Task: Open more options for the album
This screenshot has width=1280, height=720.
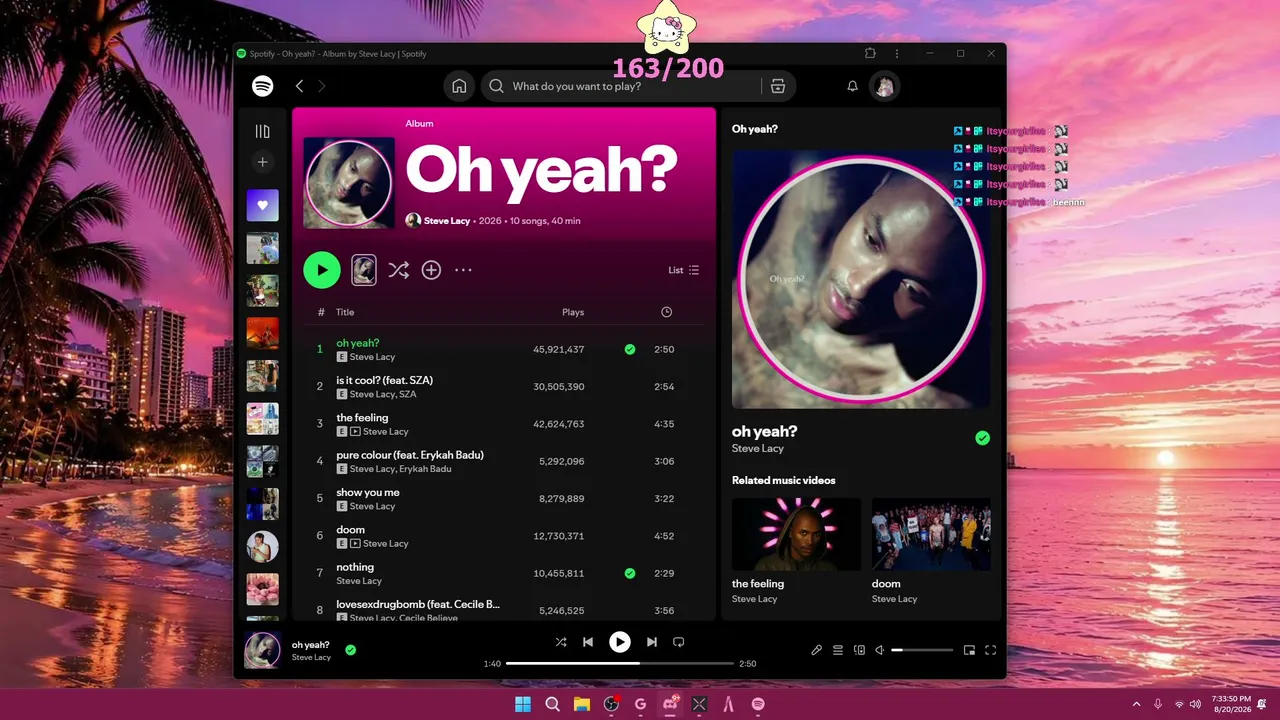Action: (463, 270)
